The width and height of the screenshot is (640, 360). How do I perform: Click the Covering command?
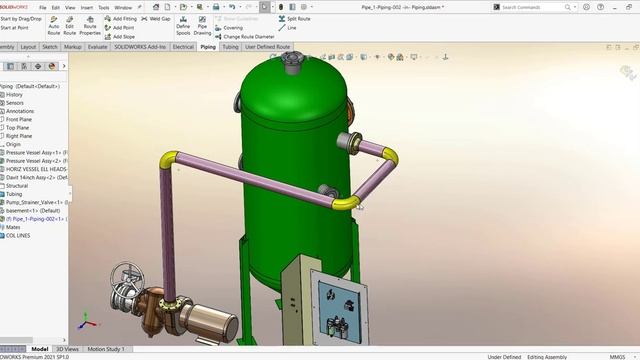[x=229, y=28]
